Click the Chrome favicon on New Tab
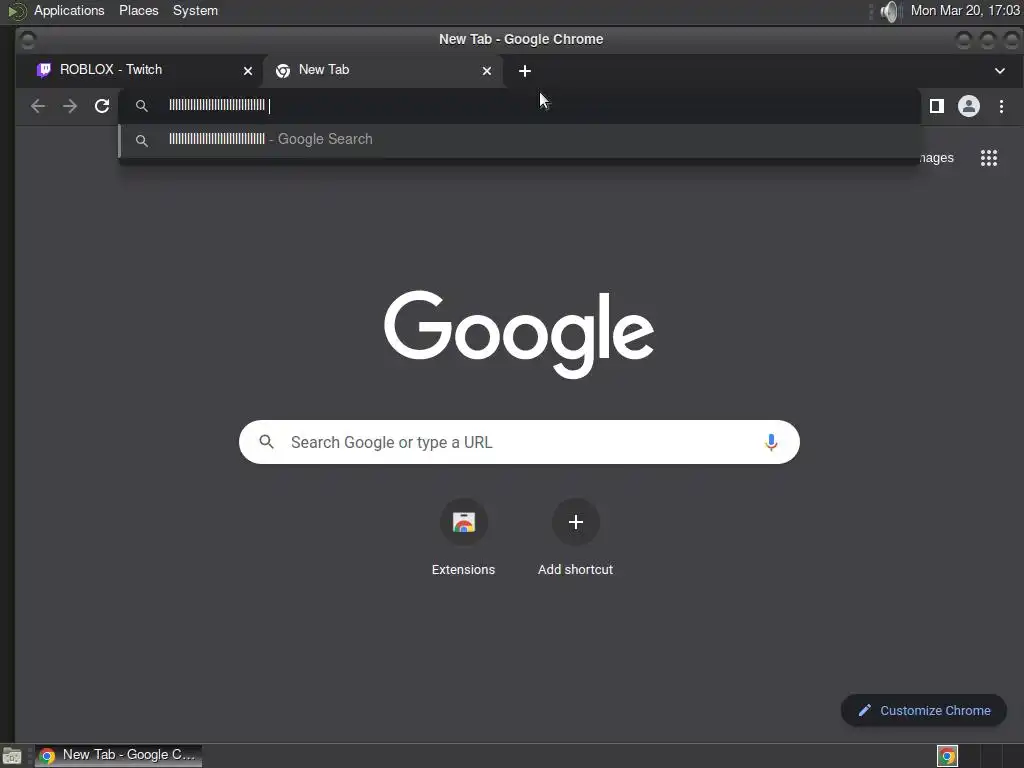The image size is (1024, 768). point(282,71)
